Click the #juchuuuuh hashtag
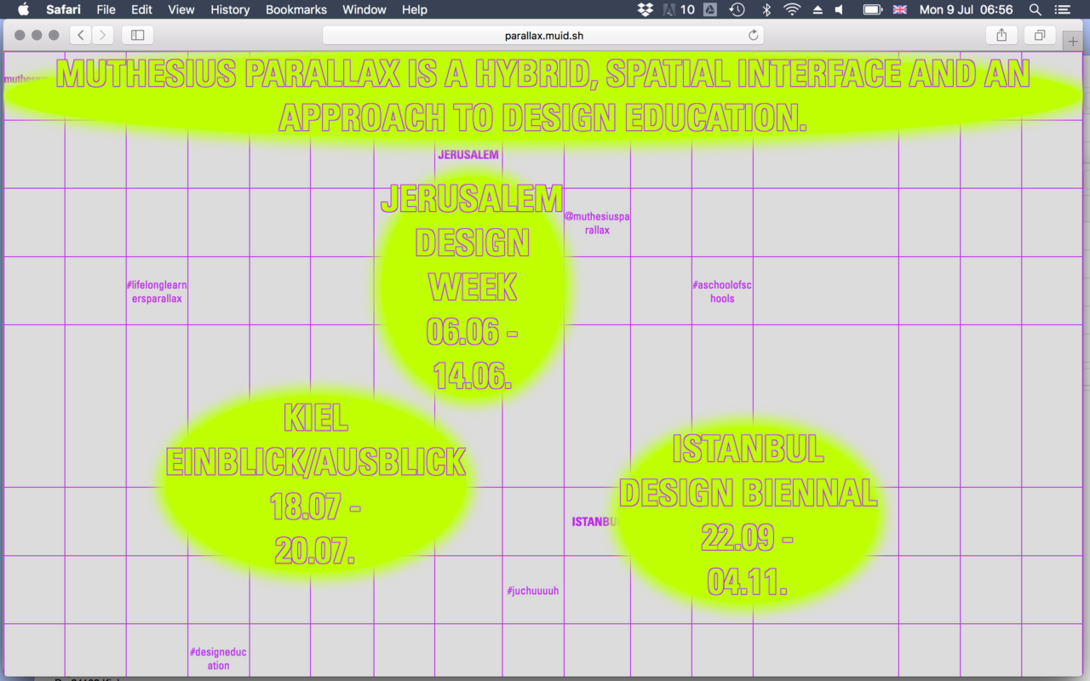Viewport: 1090px width, 681px height. click(x=532, y=591)
